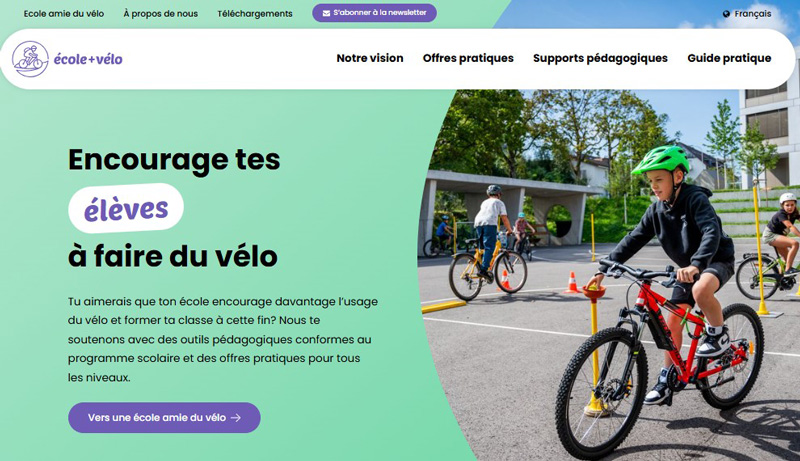Click the arrow icon in purple button
The image size is (800, 461).
(236, 418)
